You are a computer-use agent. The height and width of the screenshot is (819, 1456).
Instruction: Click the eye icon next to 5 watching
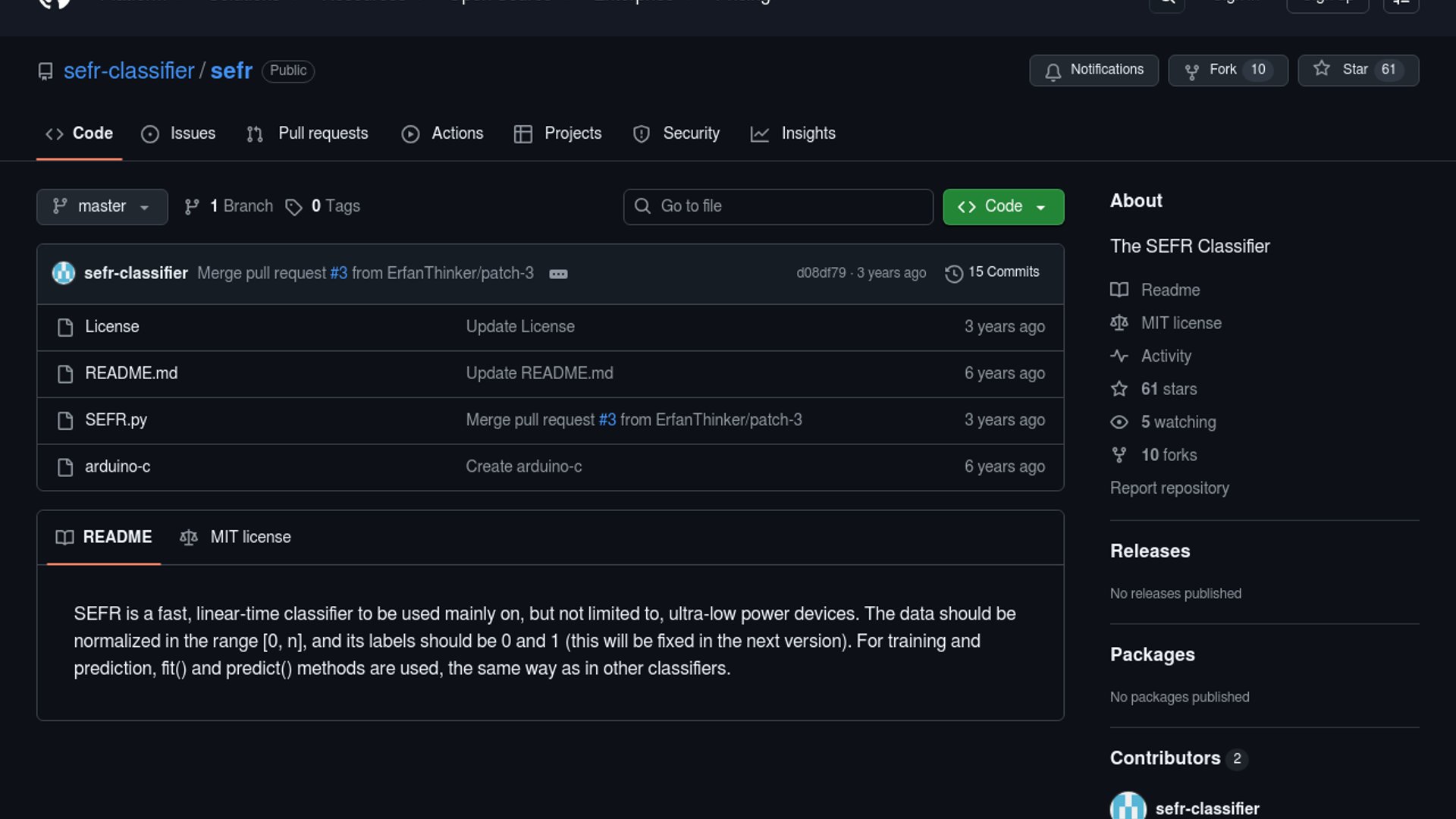pyautogui.click(x=1119, y=422)
